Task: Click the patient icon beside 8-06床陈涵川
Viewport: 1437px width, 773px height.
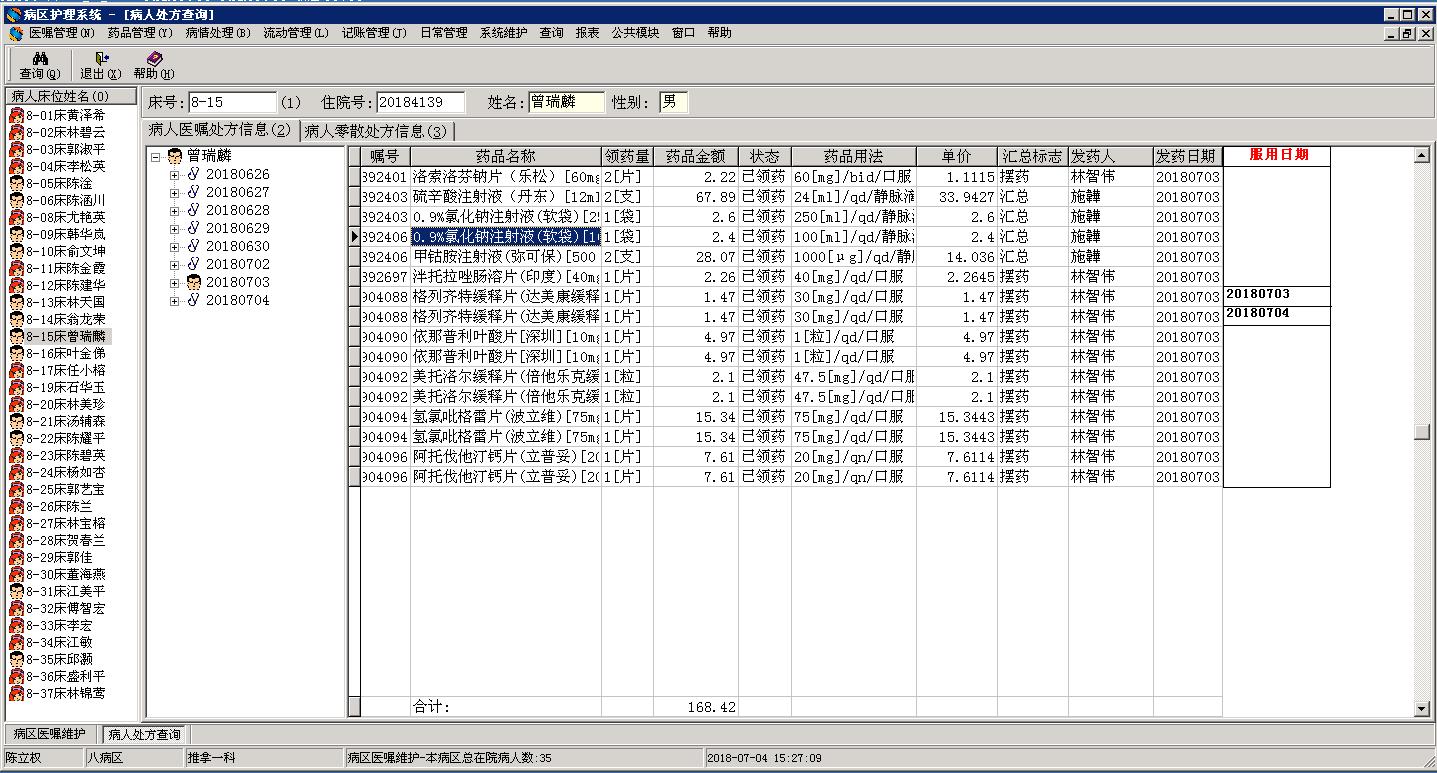Action: pos(17,200)
